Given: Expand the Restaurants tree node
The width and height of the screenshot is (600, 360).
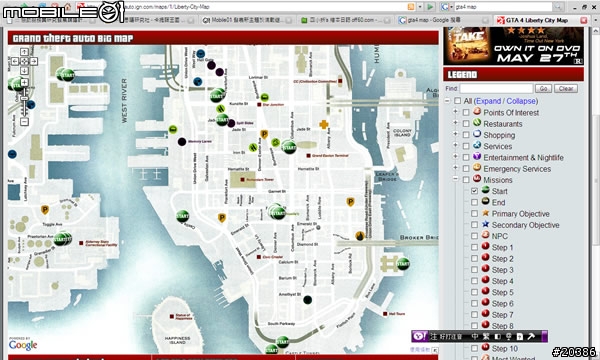Looking at the screenshot, I should [x=455, y=122].
